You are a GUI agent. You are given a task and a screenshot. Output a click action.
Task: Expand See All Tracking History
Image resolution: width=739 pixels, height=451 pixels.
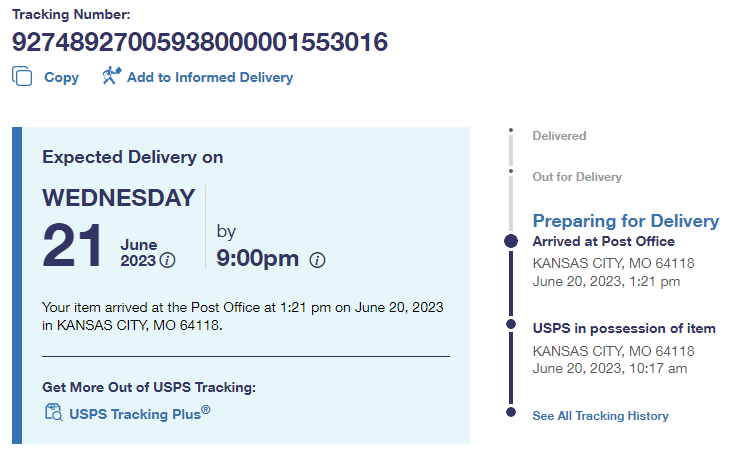tap(600, 416)
